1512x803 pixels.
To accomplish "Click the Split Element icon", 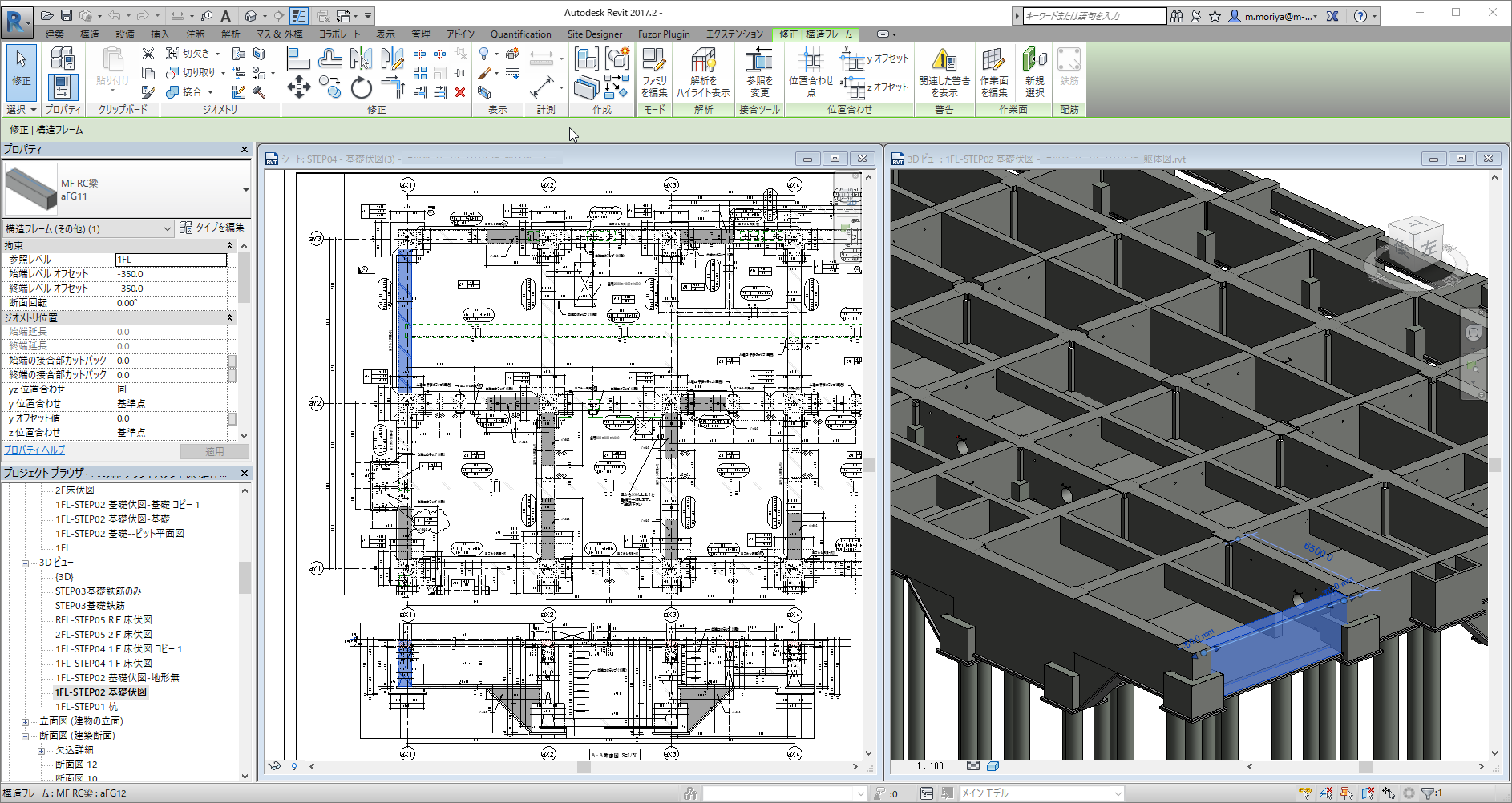I will [419, 54].
